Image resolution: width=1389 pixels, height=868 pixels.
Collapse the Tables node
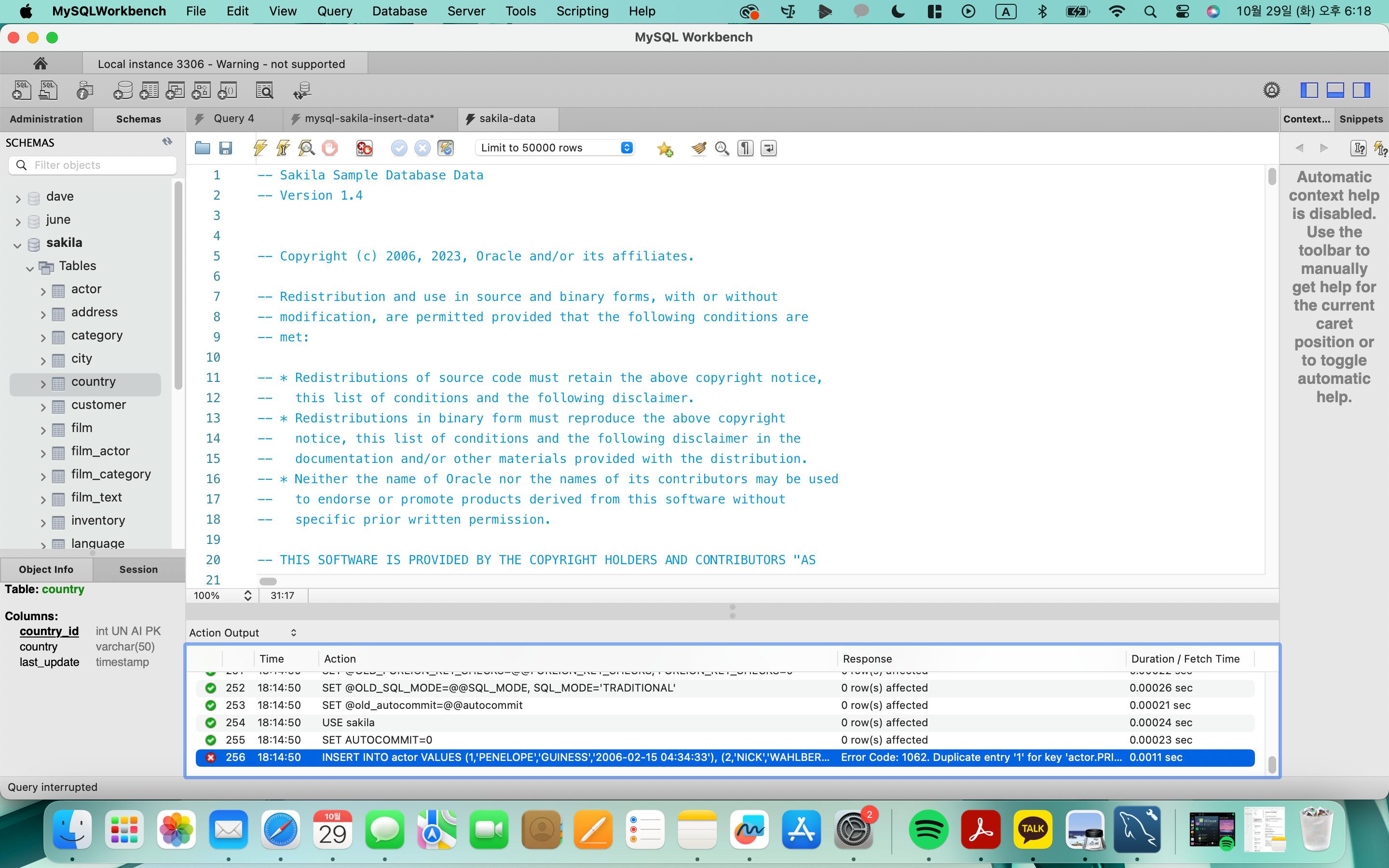pos(30,268)
